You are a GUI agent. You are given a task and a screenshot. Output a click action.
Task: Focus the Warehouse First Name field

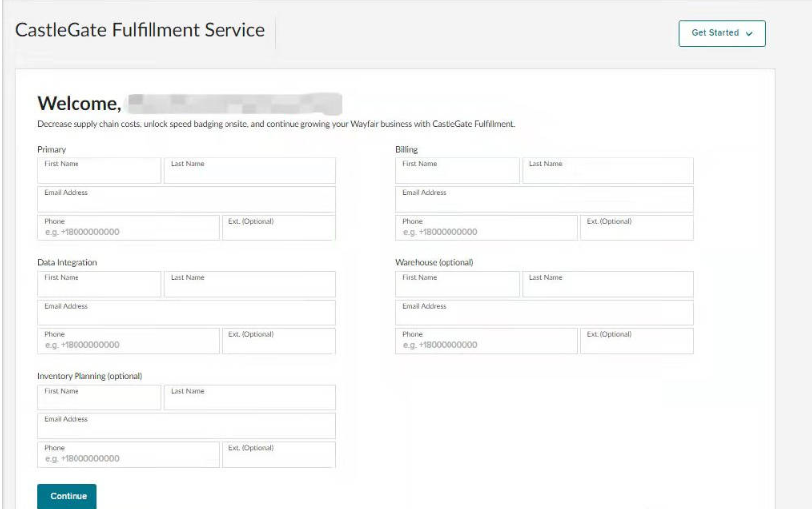457,284
